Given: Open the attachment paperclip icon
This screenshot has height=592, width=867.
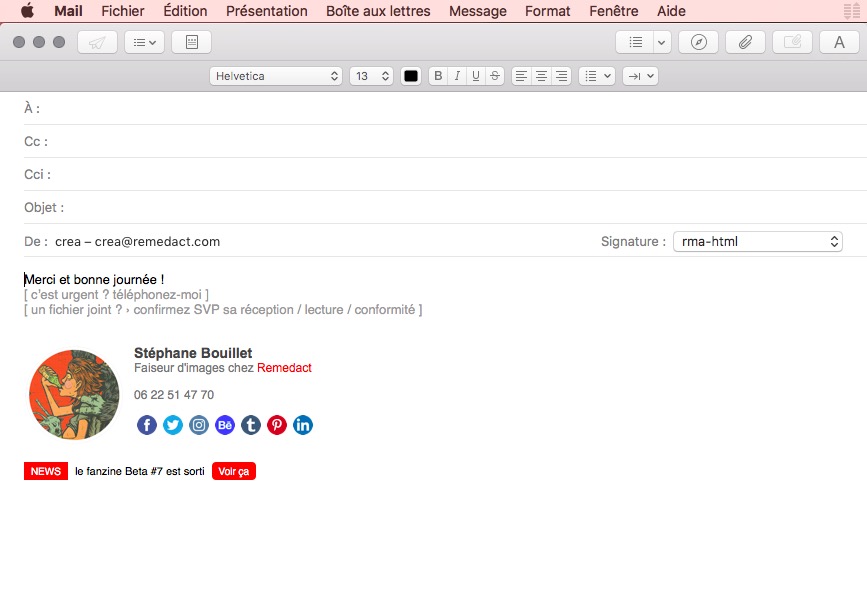Looking at the screenshot, I should tap(744, 41).
